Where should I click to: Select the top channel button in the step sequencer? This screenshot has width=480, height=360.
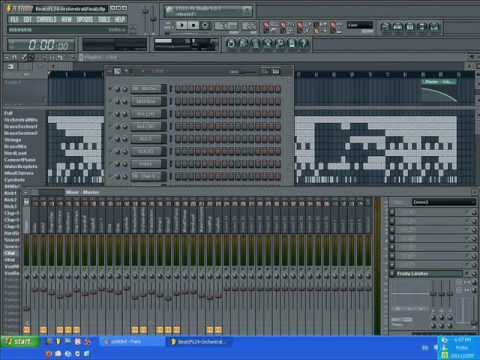click(147, 89)
